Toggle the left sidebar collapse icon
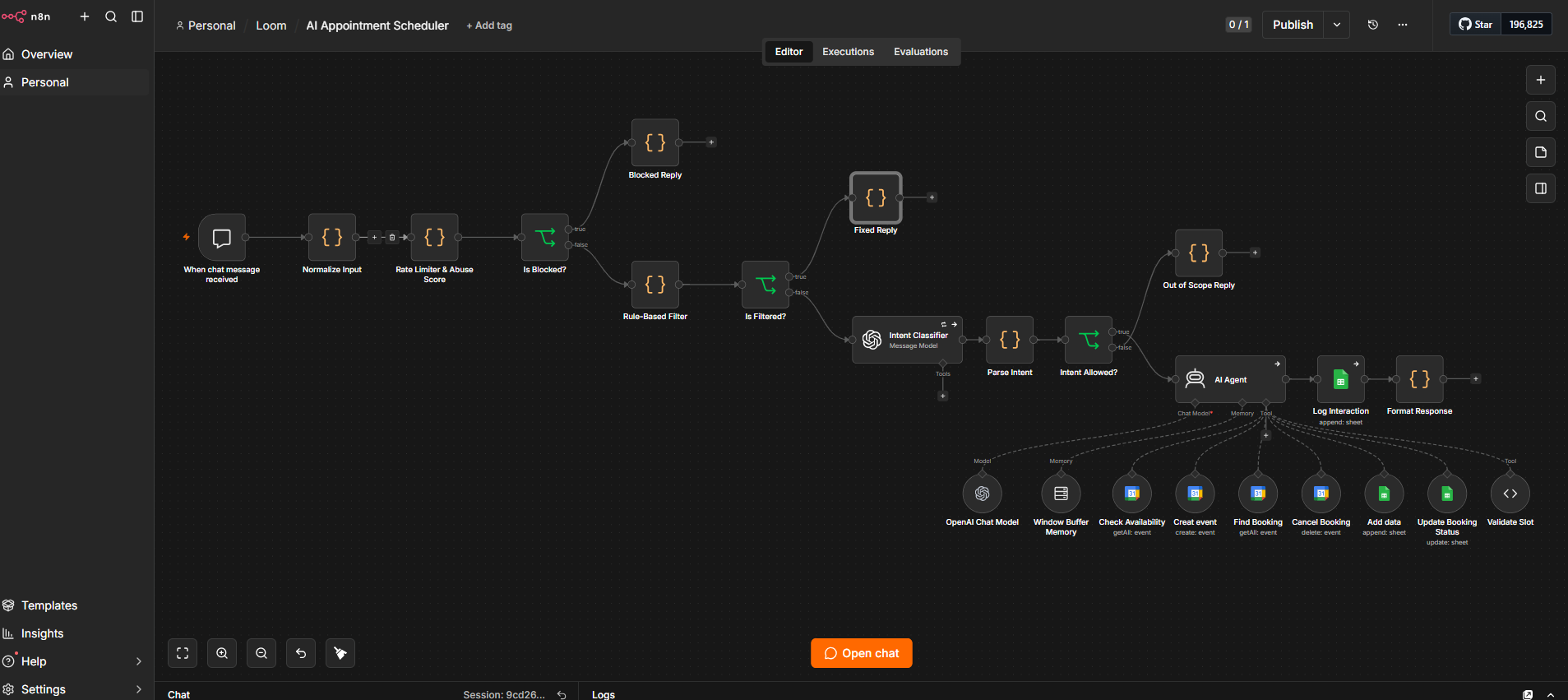This screenshot has height=700, width=1568. (137, 16)
